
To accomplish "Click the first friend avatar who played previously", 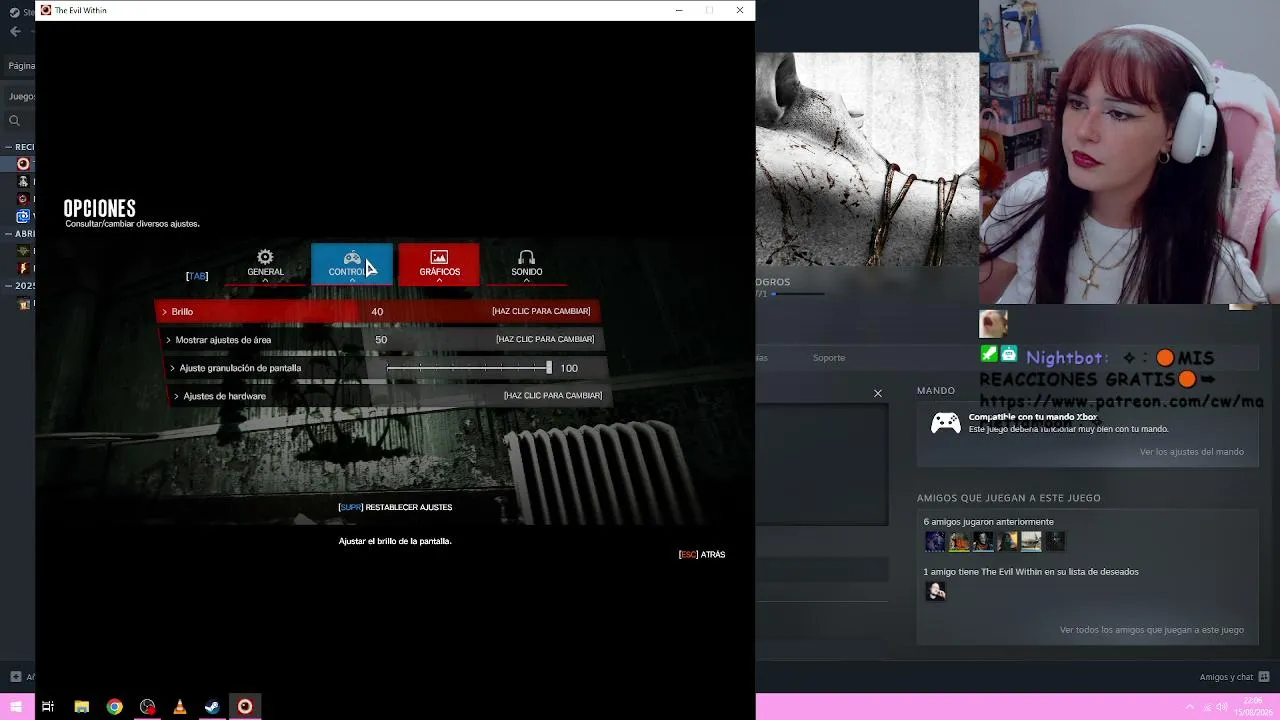I will 935,541.
